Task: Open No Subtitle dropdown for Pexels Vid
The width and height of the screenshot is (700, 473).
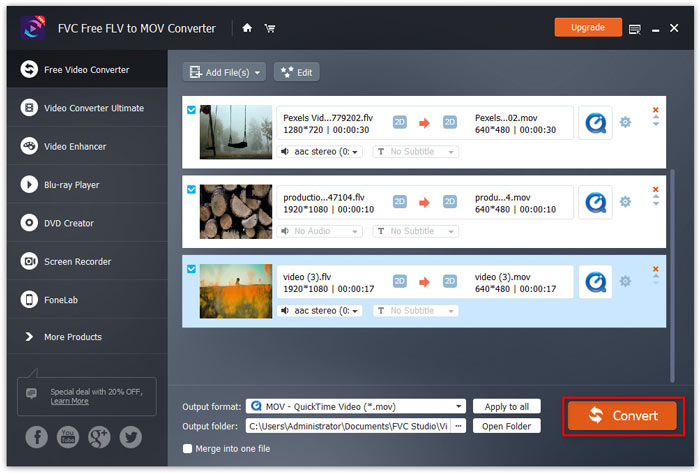Action: [416, 152]
